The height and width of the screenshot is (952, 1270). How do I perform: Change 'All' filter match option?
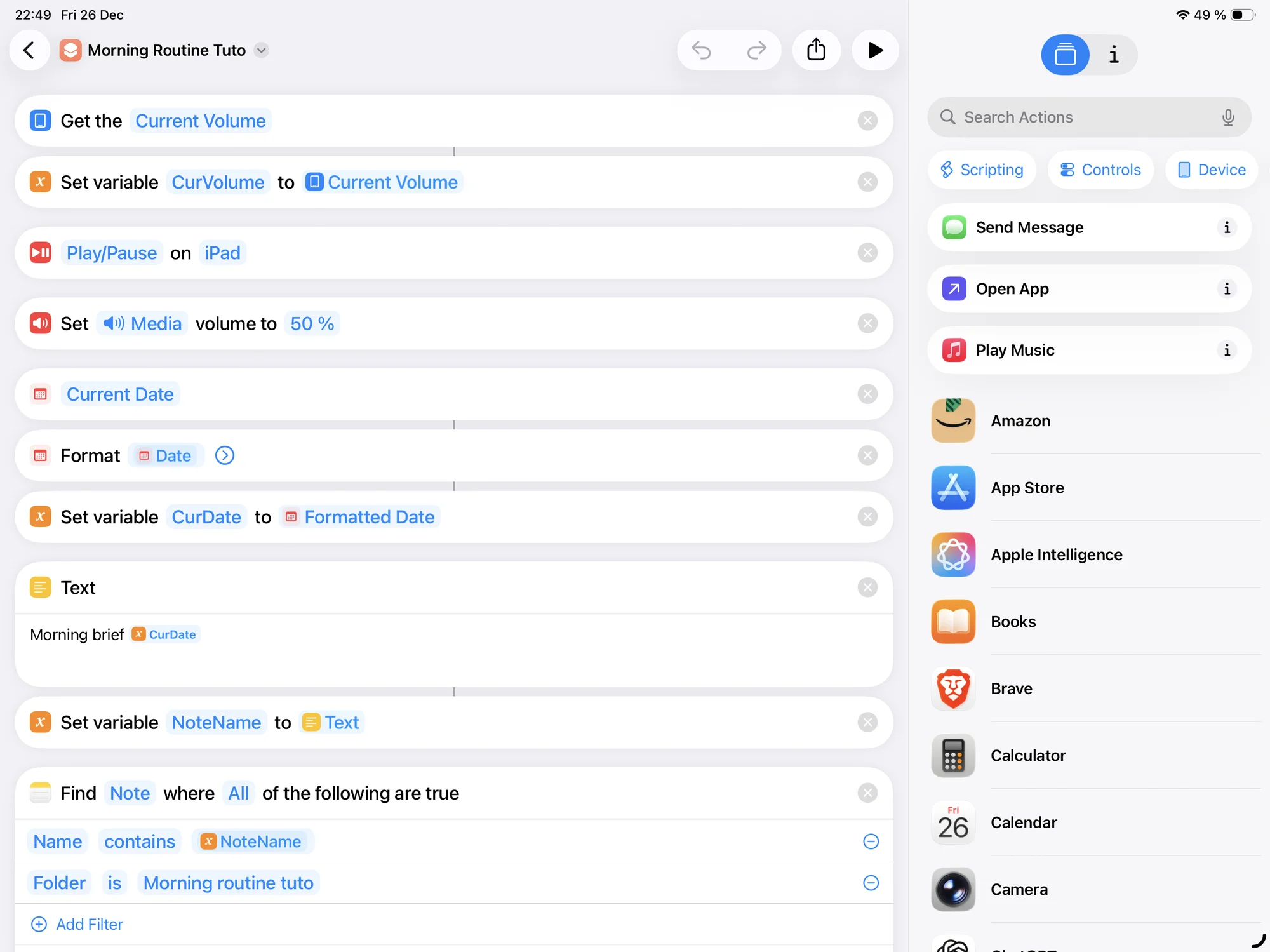[238, 793]
